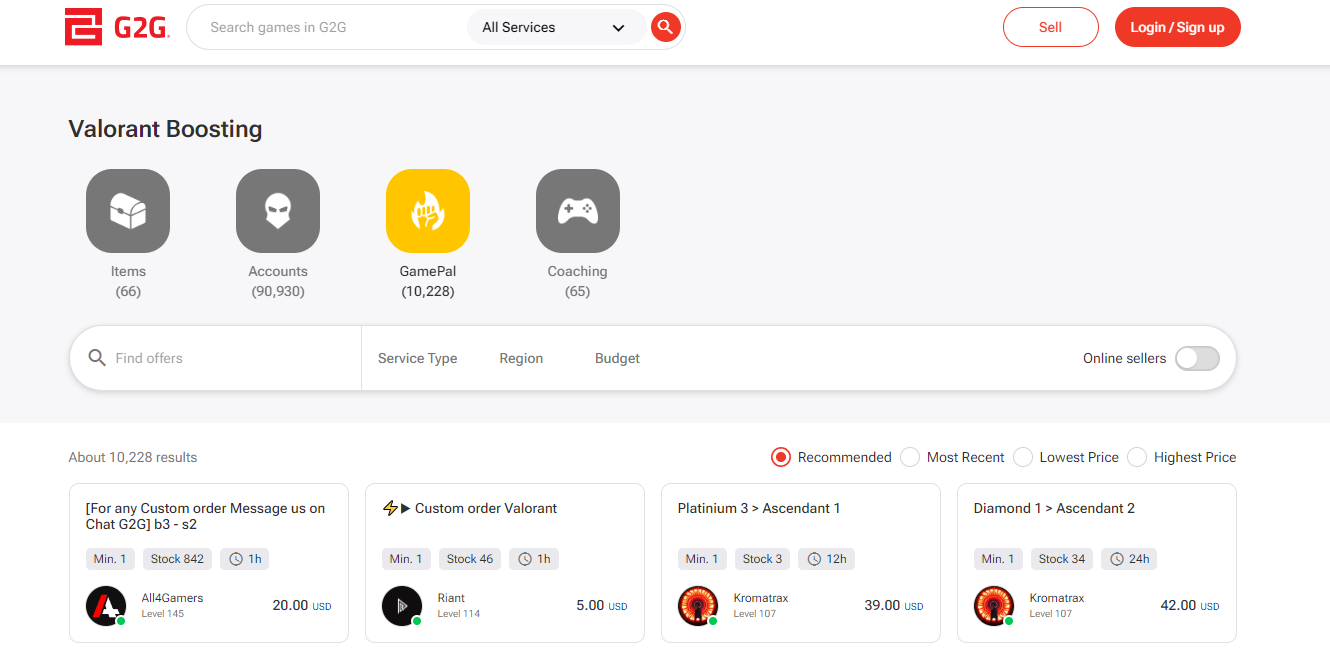Open the Diamond 1 > Ascendant 2 offer
Image resolution: width=1330 pixels, height=656 pixels.
pyautogui.click(x=1054, y=508)
